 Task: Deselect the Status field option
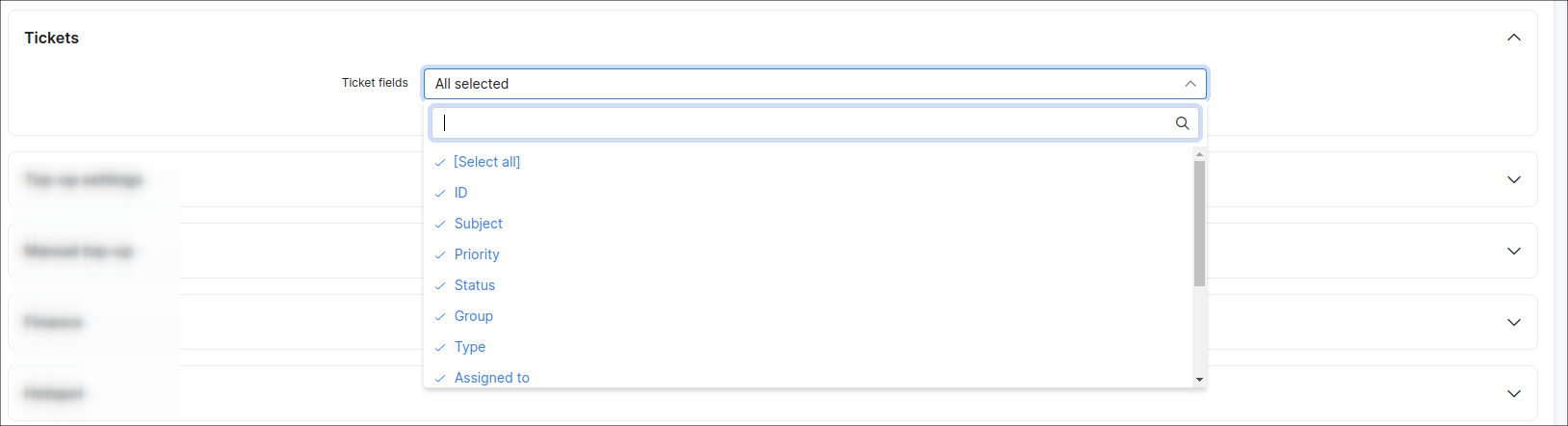[x=474, y=285]
